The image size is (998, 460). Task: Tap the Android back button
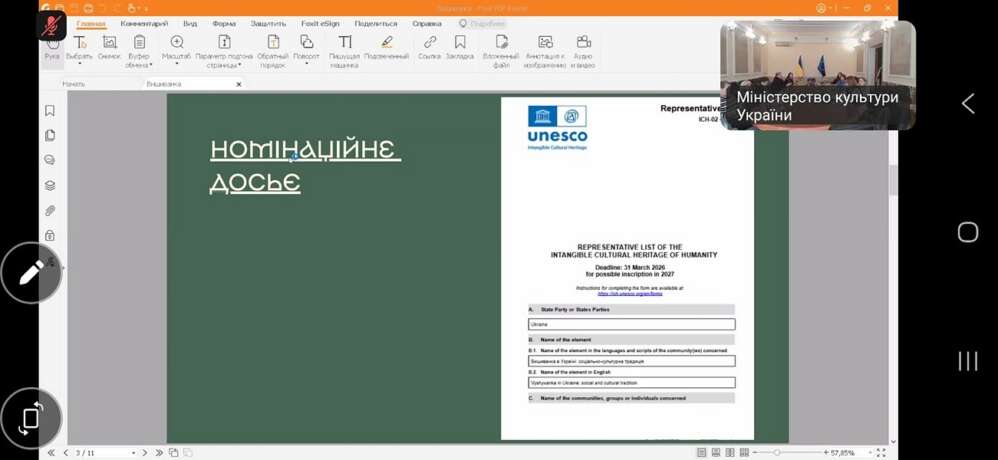point(967,103)
